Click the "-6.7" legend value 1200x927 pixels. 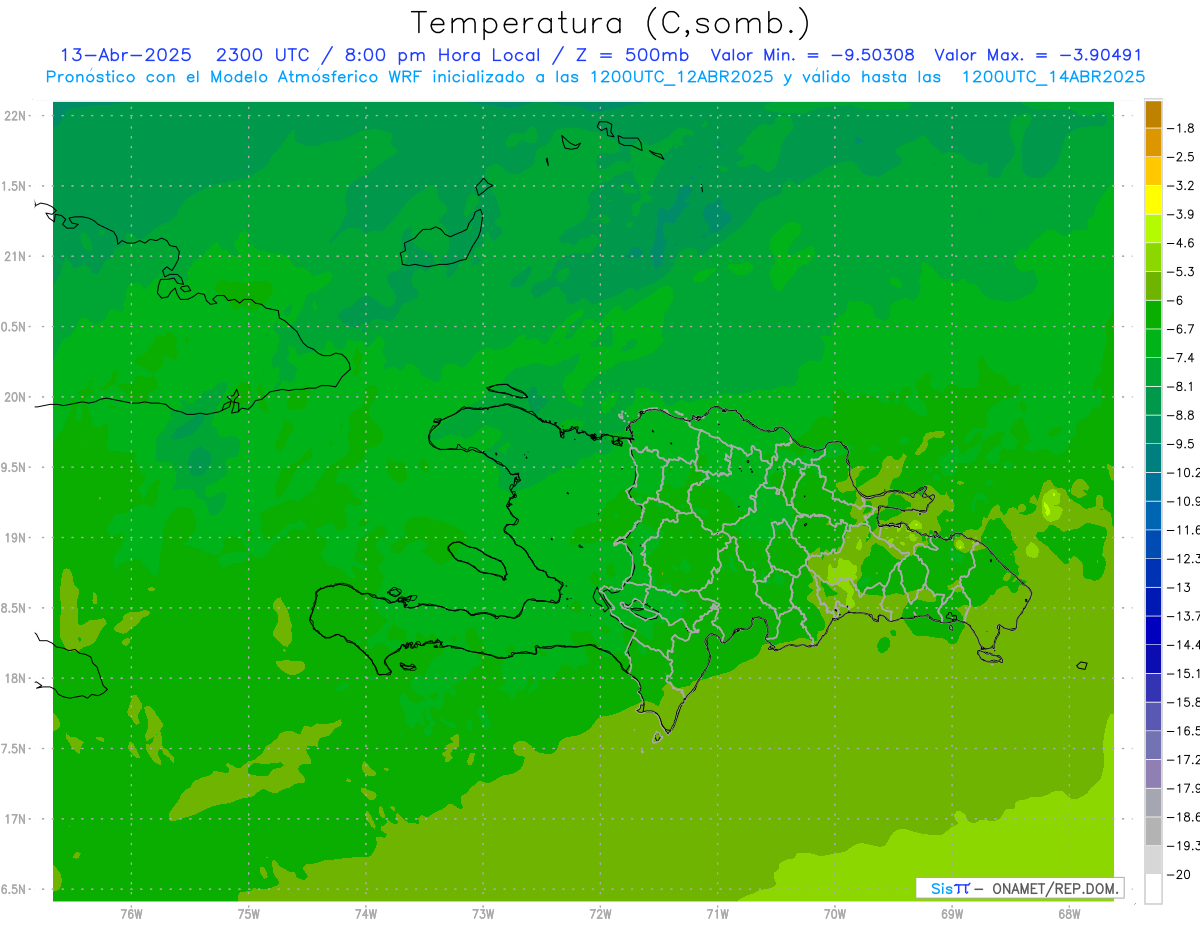1182,329
